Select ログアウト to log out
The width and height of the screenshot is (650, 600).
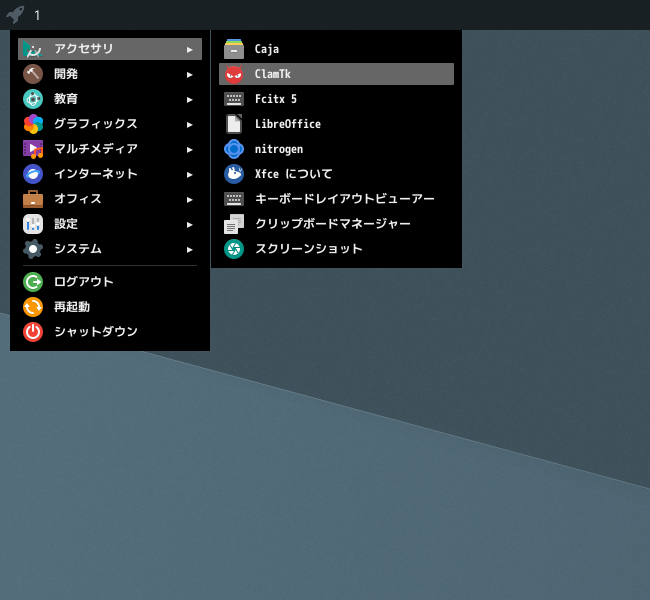tap(110, 282)
